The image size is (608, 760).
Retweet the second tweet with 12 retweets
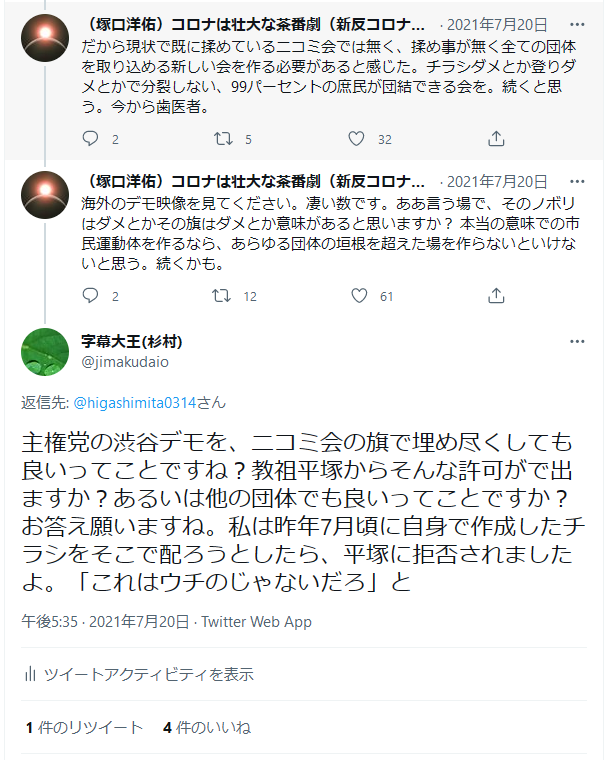[223, 295]
